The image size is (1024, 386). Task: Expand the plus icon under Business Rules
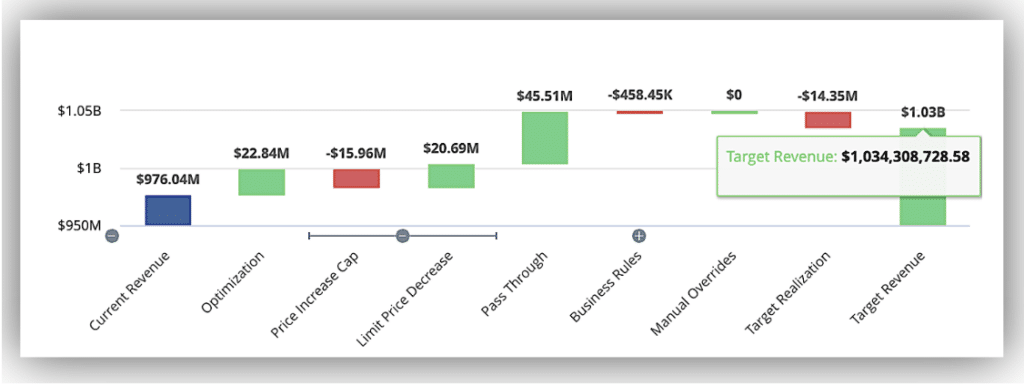pyautogui.click(x=639, y=236)
